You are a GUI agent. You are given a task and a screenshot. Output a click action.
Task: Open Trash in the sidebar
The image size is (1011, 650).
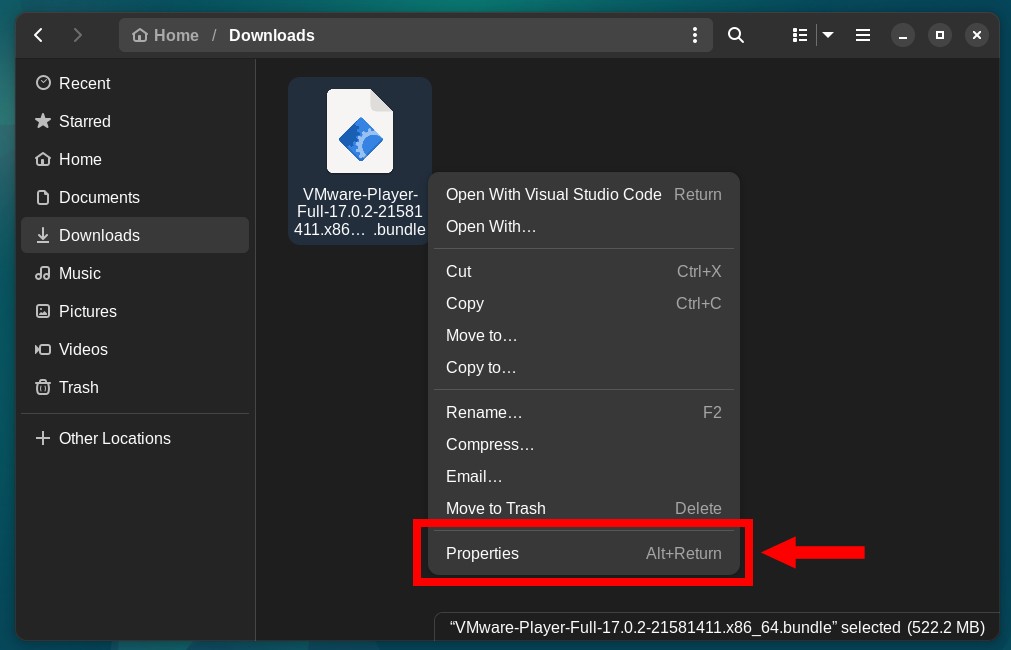click(135, 388)
